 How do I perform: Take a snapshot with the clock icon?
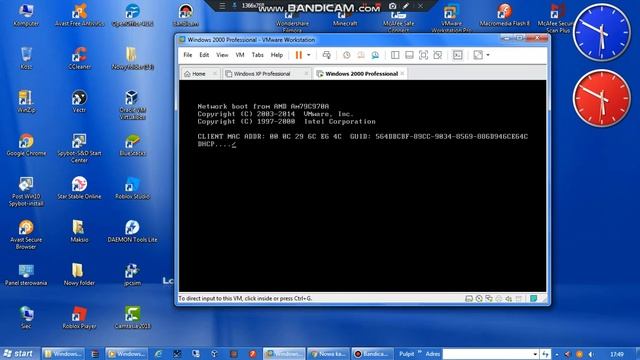(347, 55)
